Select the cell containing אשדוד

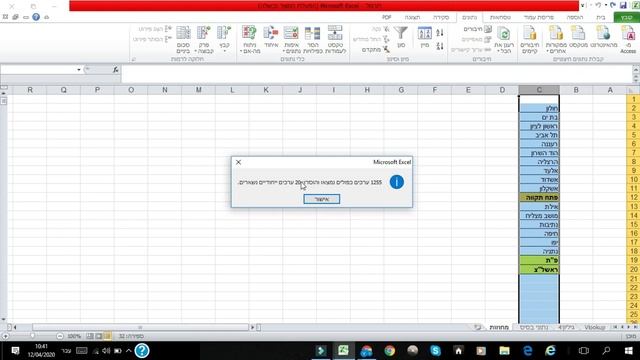[539, 180]
